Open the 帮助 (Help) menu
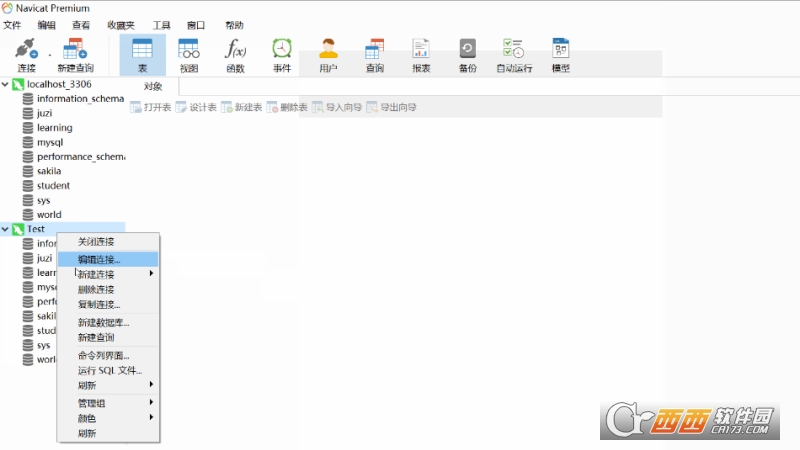The image size is (800, 450). (x=234, y=25)
